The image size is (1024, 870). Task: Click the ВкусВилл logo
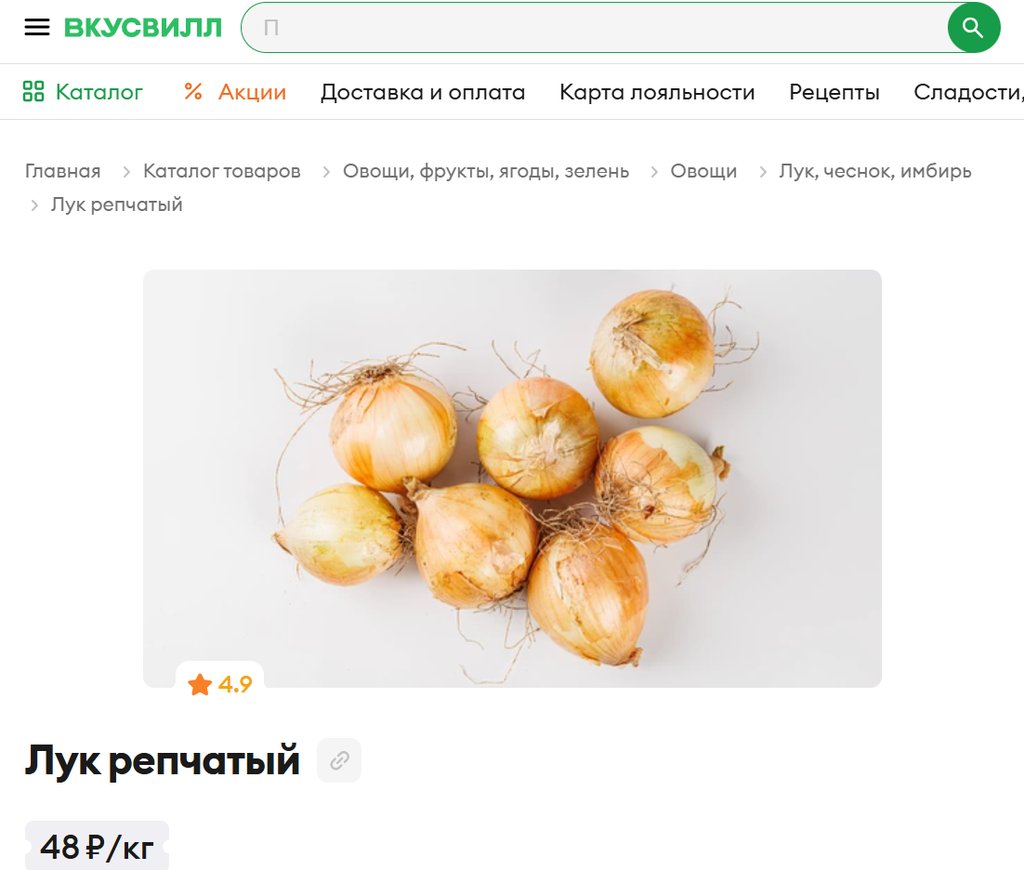point(143,27)
